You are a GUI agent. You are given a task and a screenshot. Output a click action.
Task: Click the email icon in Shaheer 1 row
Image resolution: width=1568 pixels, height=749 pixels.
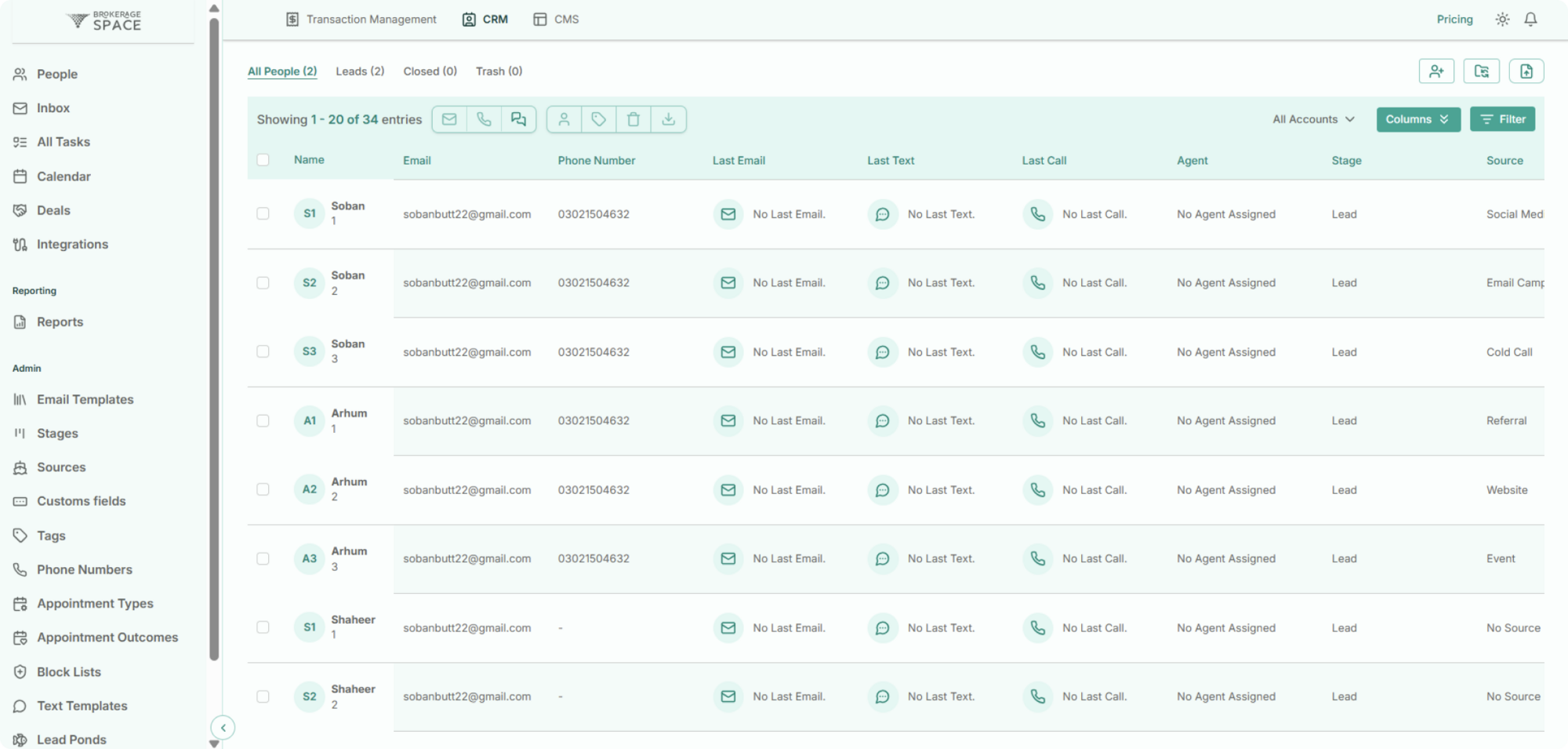(728, 627)
